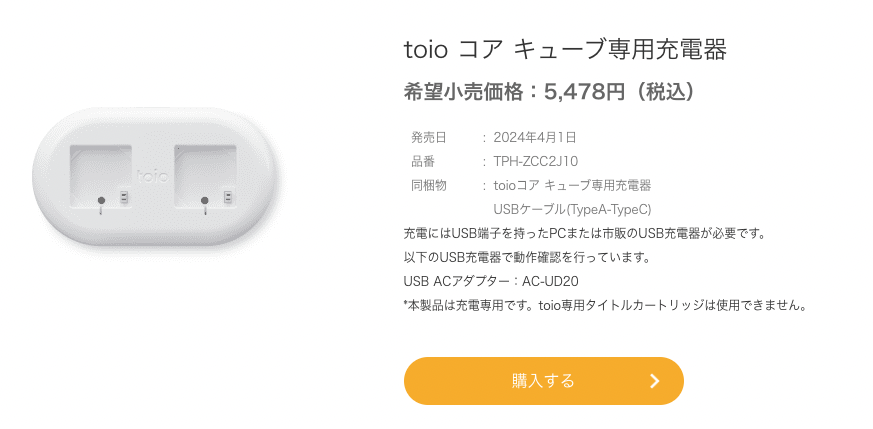Click the 発売日 label
This screenshot has height=429, width=873.
429,137
